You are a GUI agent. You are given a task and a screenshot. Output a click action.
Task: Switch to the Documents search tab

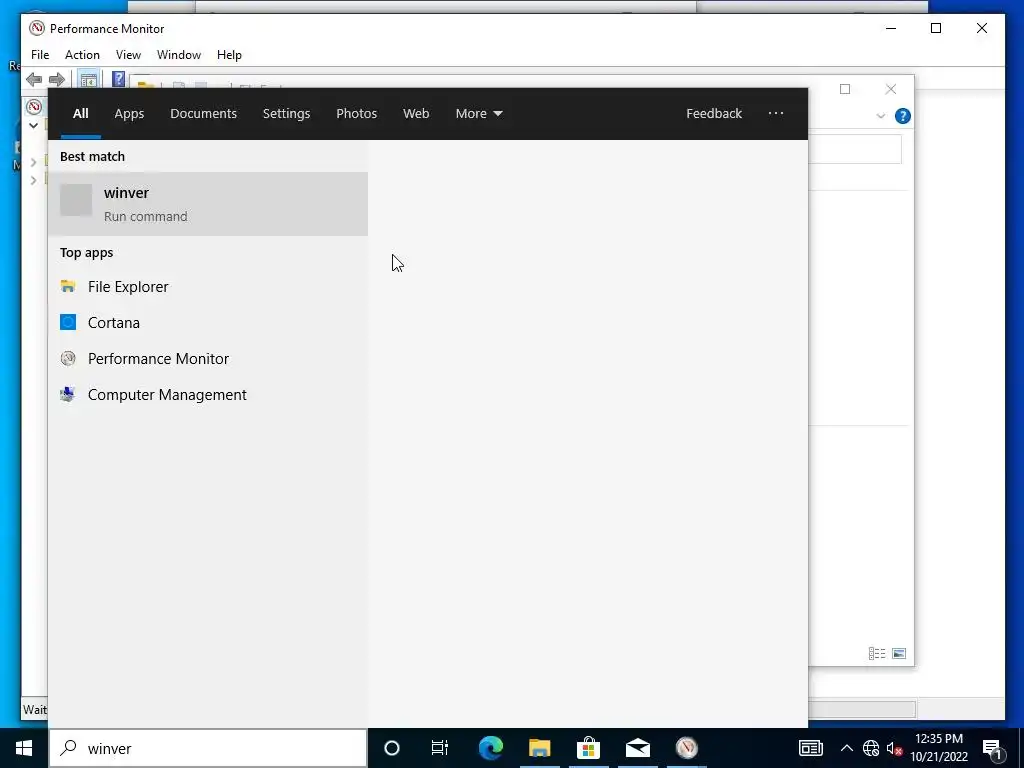[x=204, y=114]
